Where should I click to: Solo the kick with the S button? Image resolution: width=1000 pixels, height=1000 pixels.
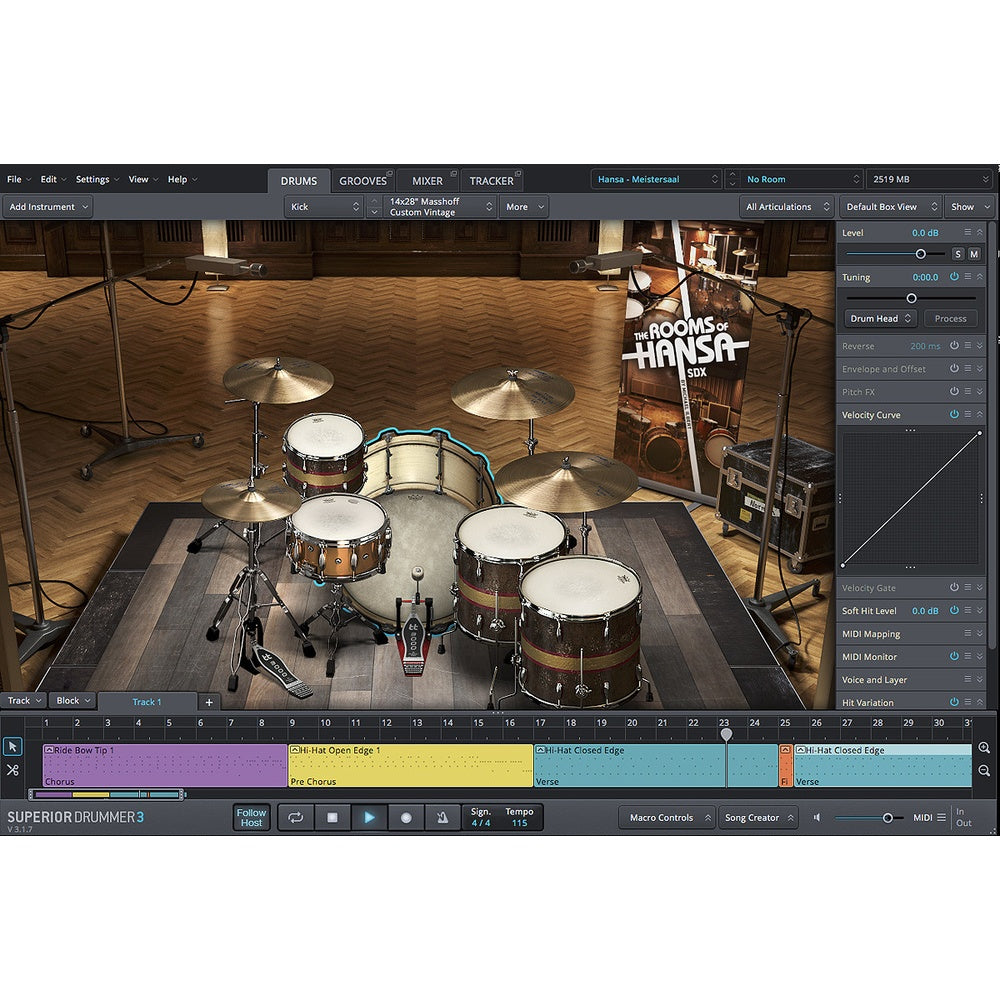click(x=957, y=255)
